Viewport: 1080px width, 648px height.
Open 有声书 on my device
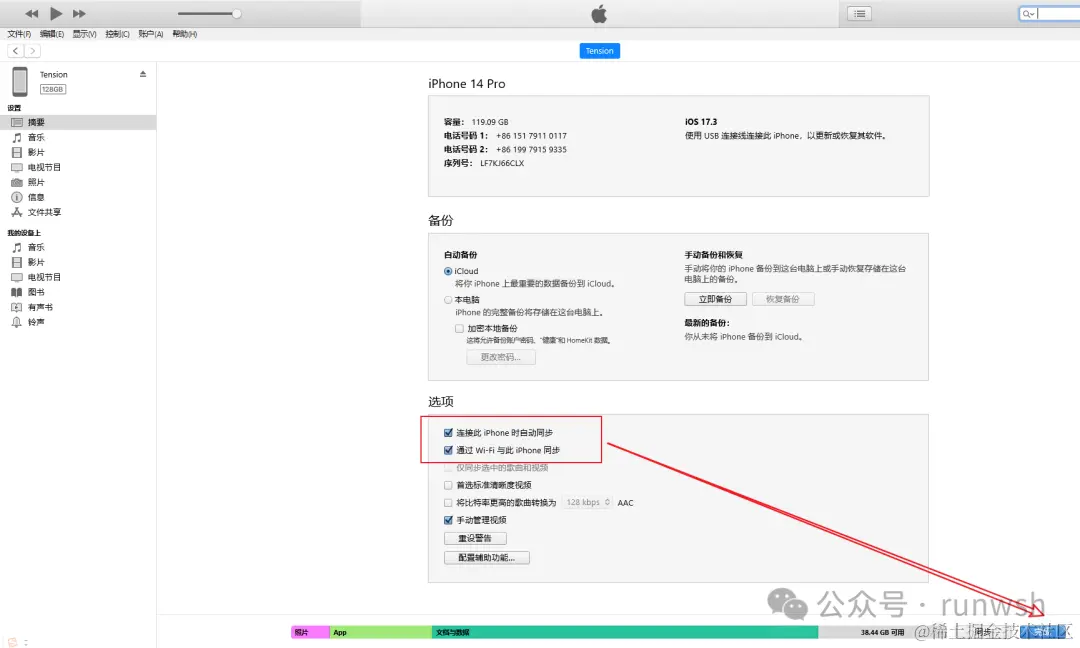78,307
